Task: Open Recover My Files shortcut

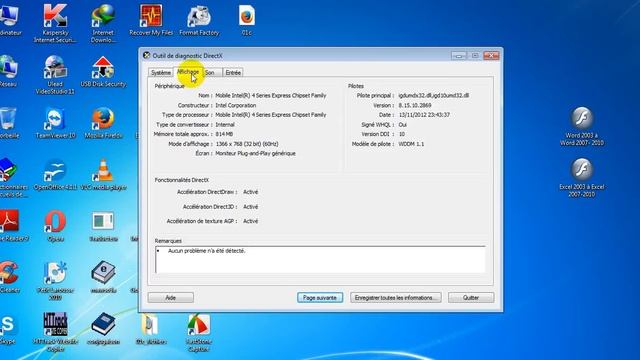Action: pyautogui.click(x=151, y=20)
